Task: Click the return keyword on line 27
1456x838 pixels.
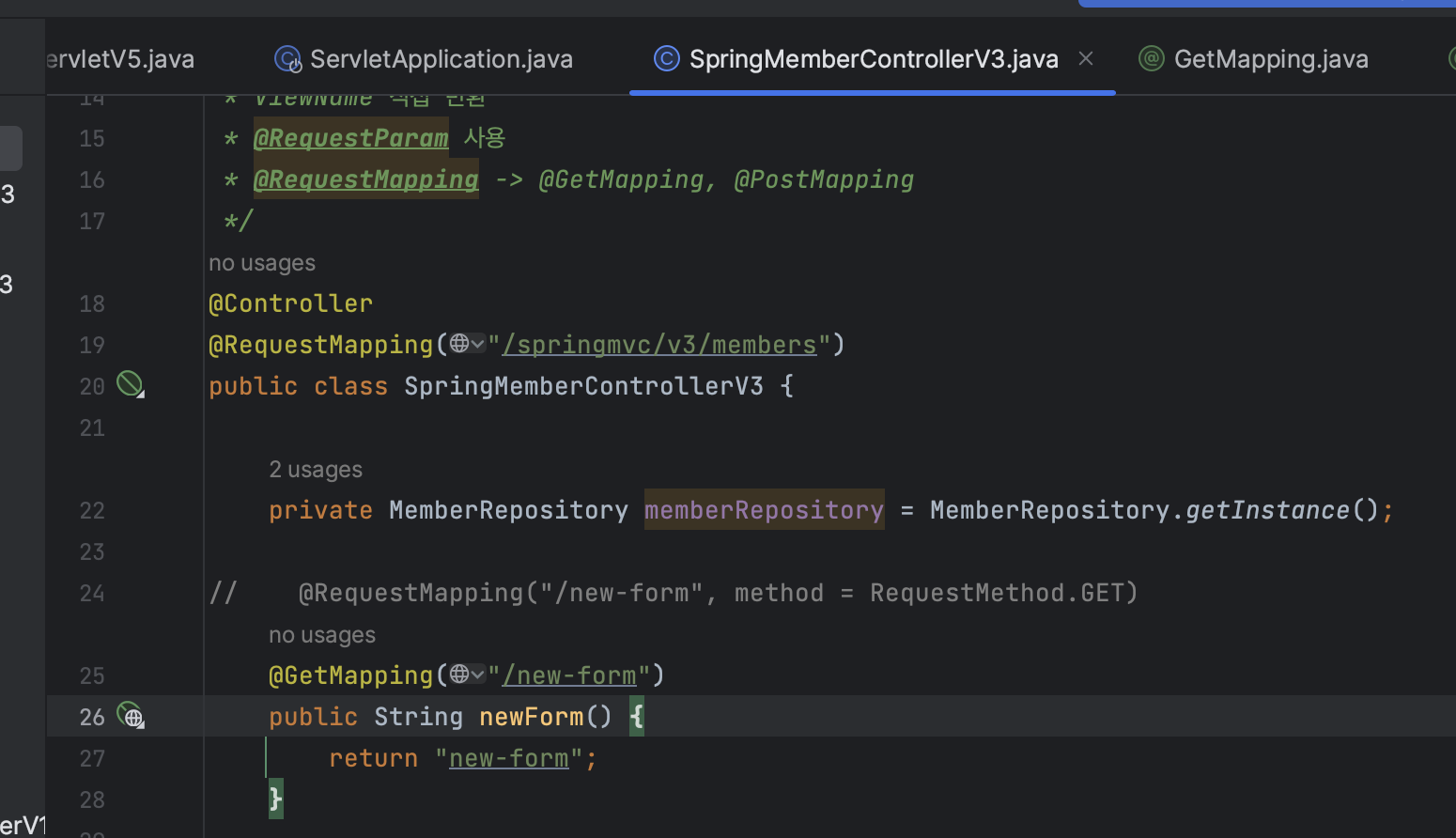Action: [374, 758]
